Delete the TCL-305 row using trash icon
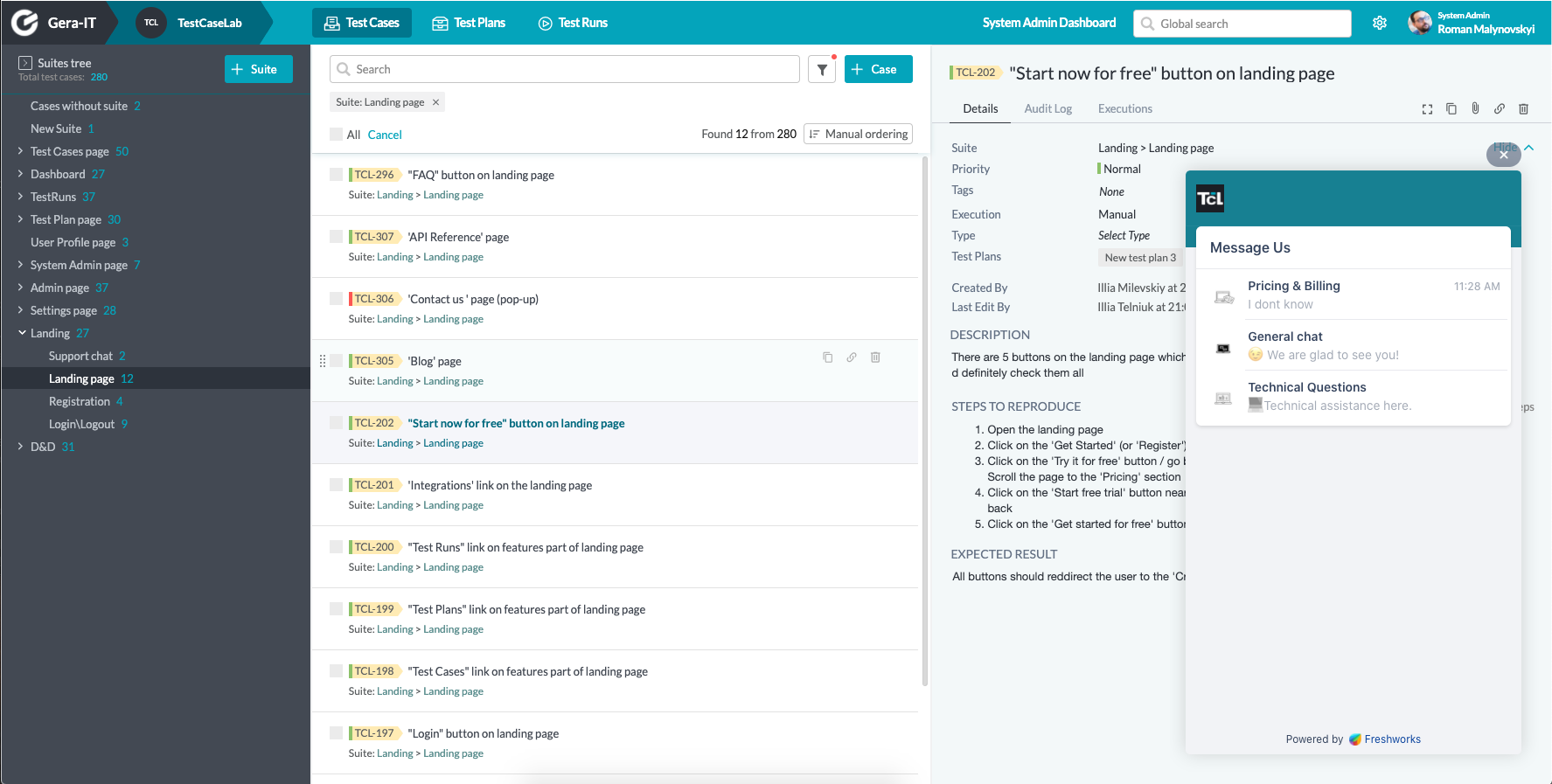The height and width of the screenshot is (784, 1552). coord(875,357)
